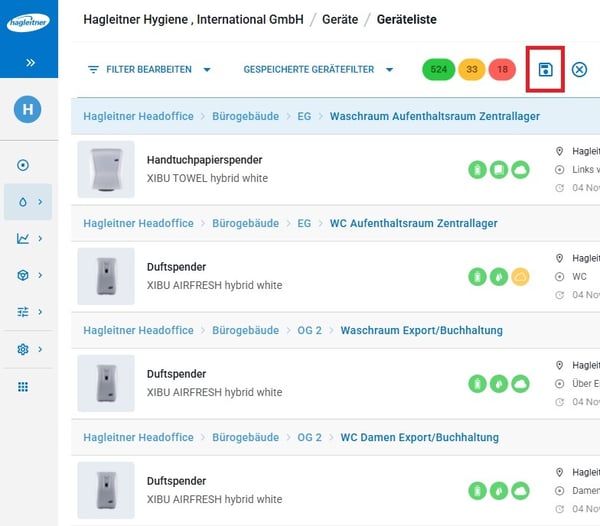This screenshot has height=526, width=600.
Task: Click battery status icon of Handtuchpapierspender
Action: (x=477, y=169)
